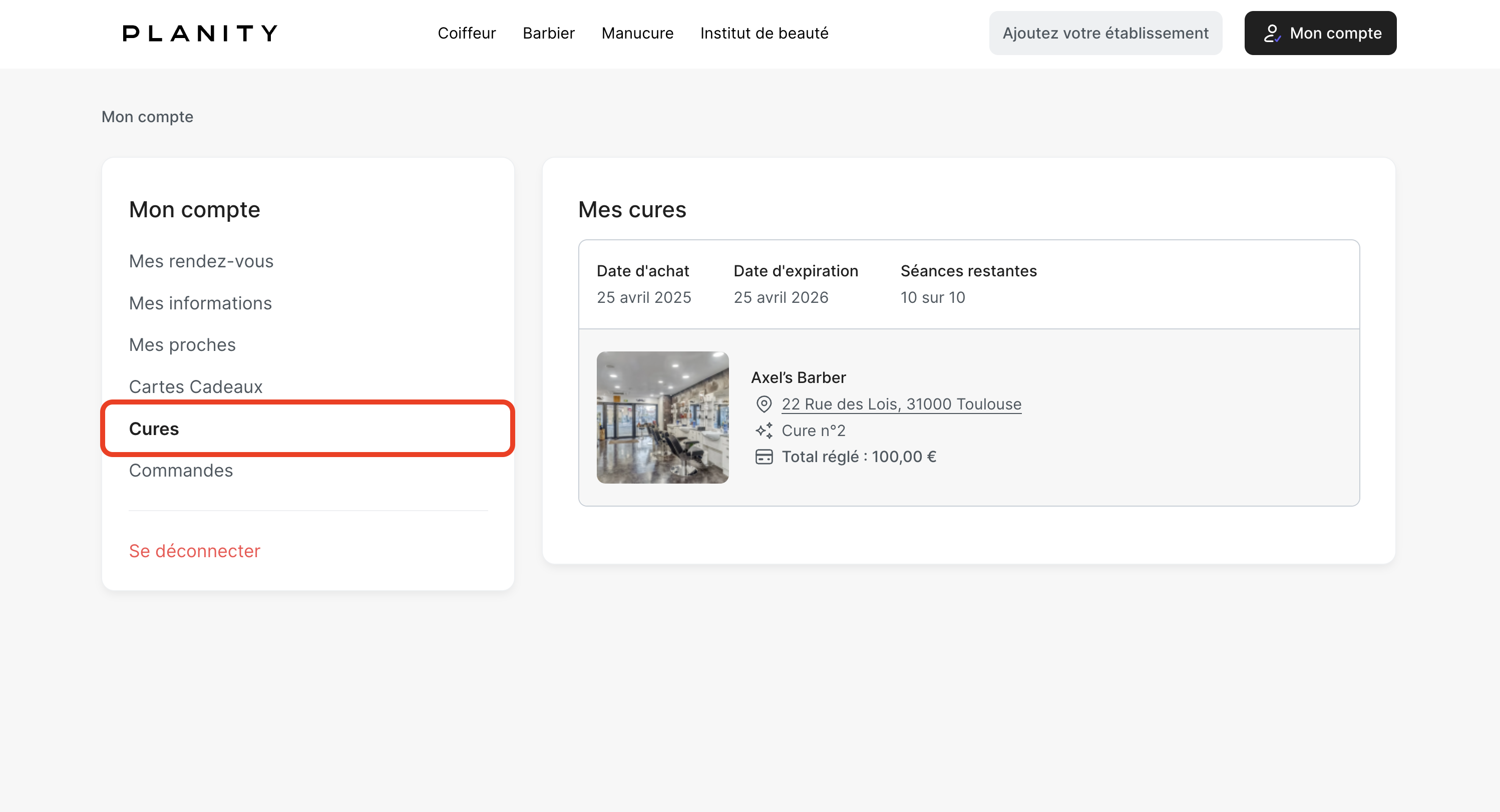Go to Mes proches section
This screenshot has height=812, width=1500.
(x=182, y=345)
